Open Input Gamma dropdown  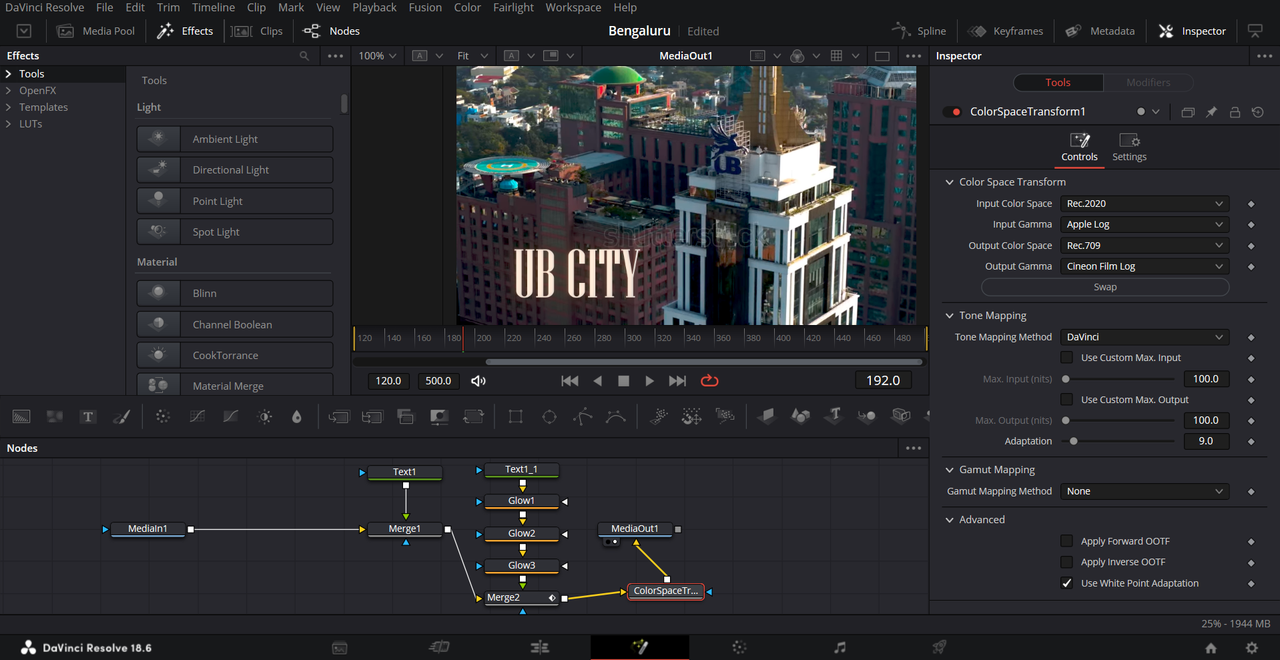click(1145, 225)
